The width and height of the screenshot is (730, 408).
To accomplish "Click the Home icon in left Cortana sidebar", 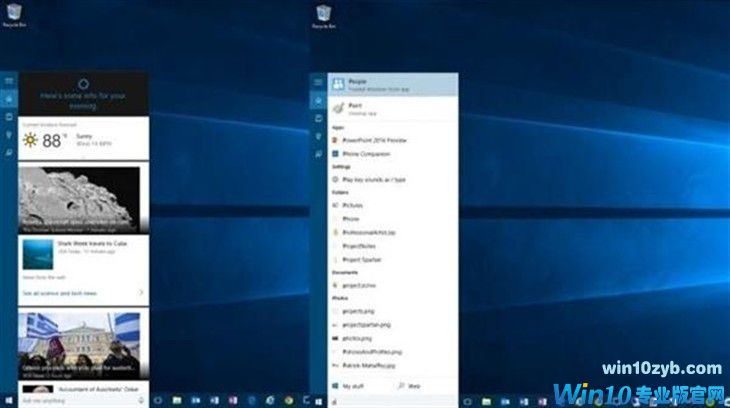I will (x=8, y=98).
